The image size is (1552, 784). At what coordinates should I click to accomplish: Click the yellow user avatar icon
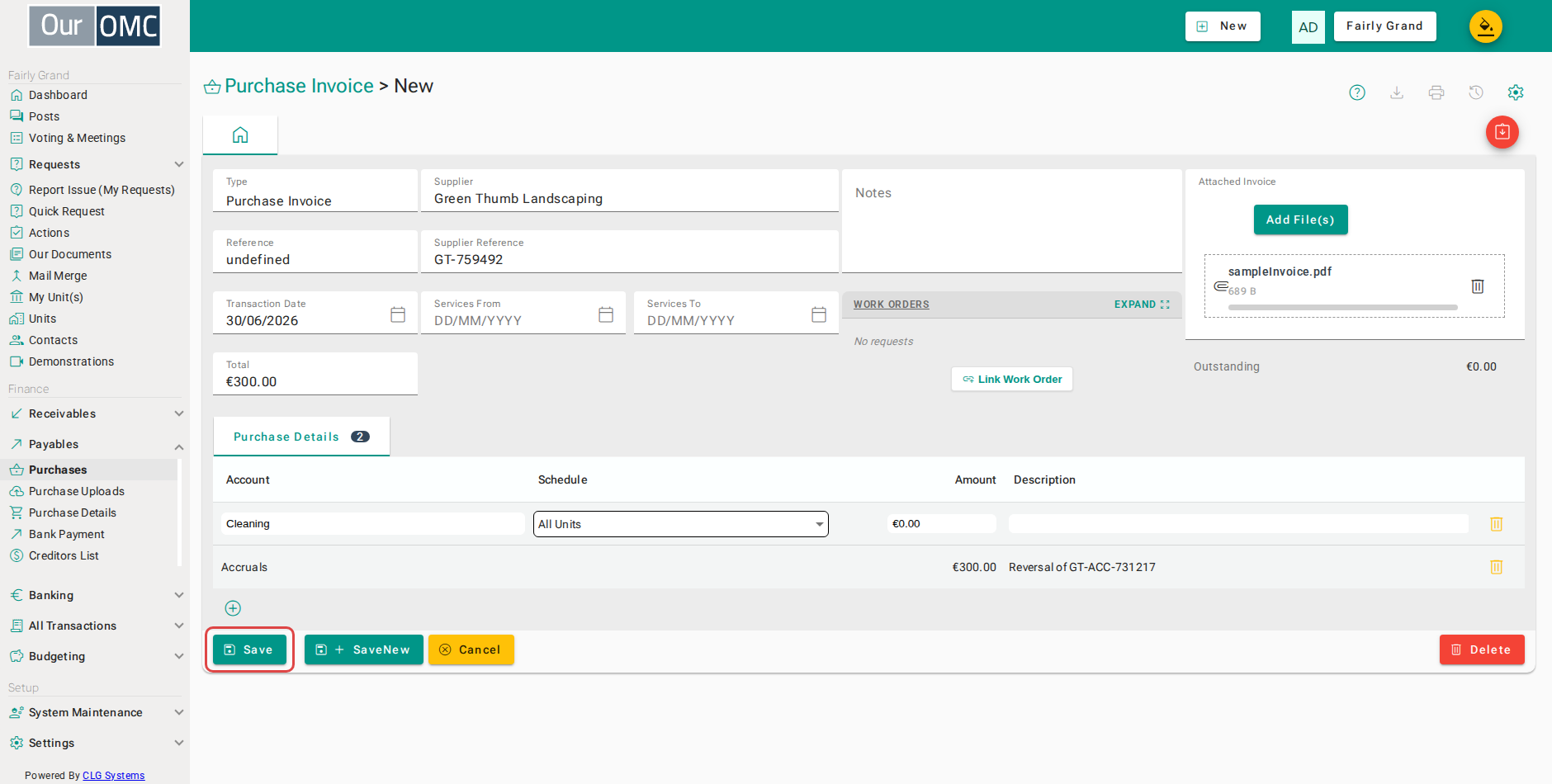click(1486, 26)
